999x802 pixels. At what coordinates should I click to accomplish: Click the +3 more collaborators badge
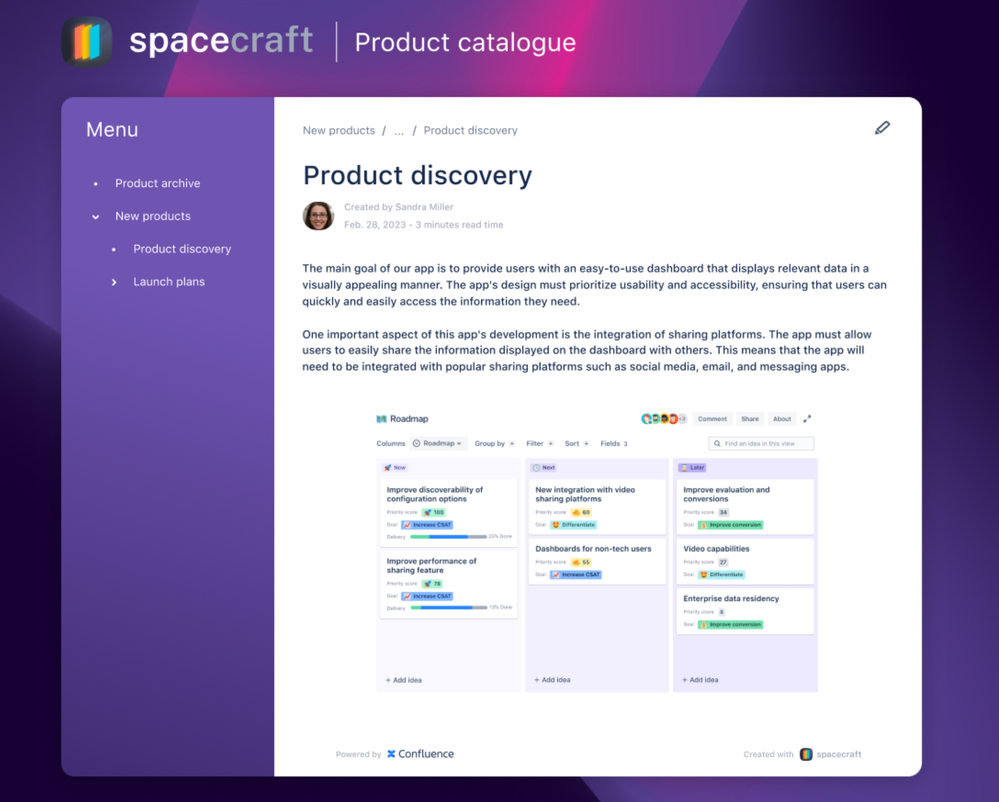click(682, 419)
